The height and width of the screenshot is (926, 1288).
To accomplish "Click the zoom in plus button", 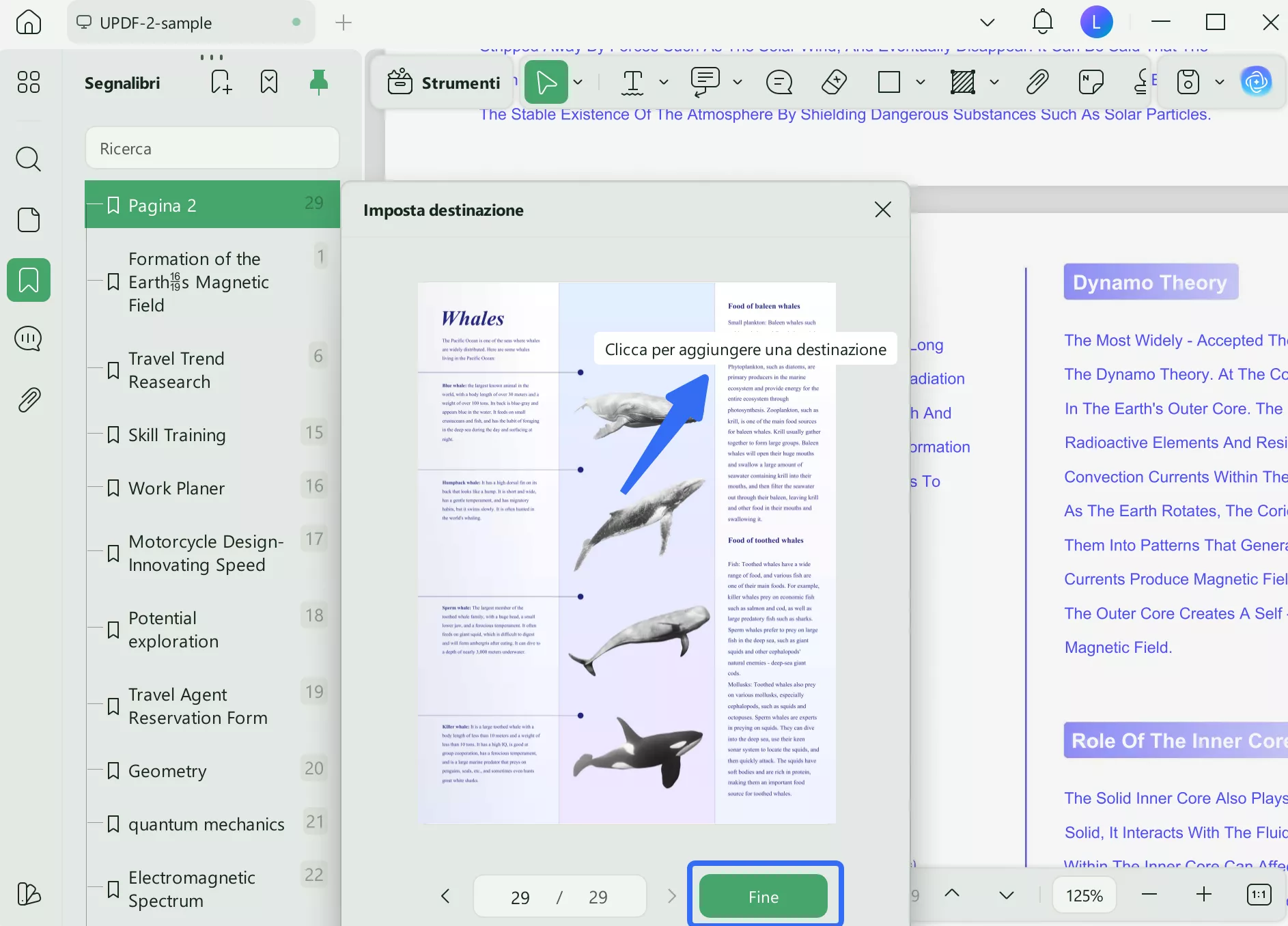I will (x=1203, y=895).
